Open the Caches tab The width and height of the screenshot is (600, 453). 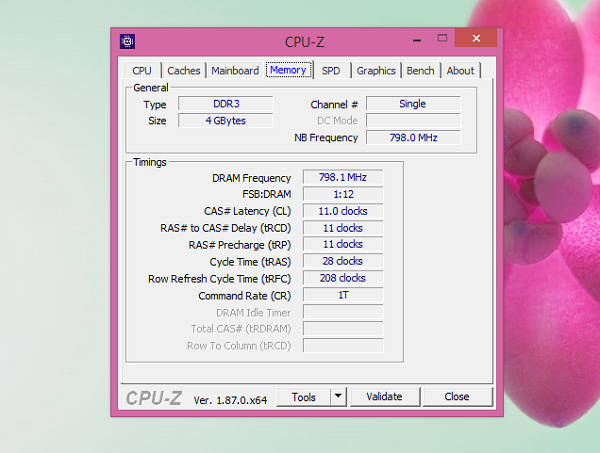tap(183, 71)
